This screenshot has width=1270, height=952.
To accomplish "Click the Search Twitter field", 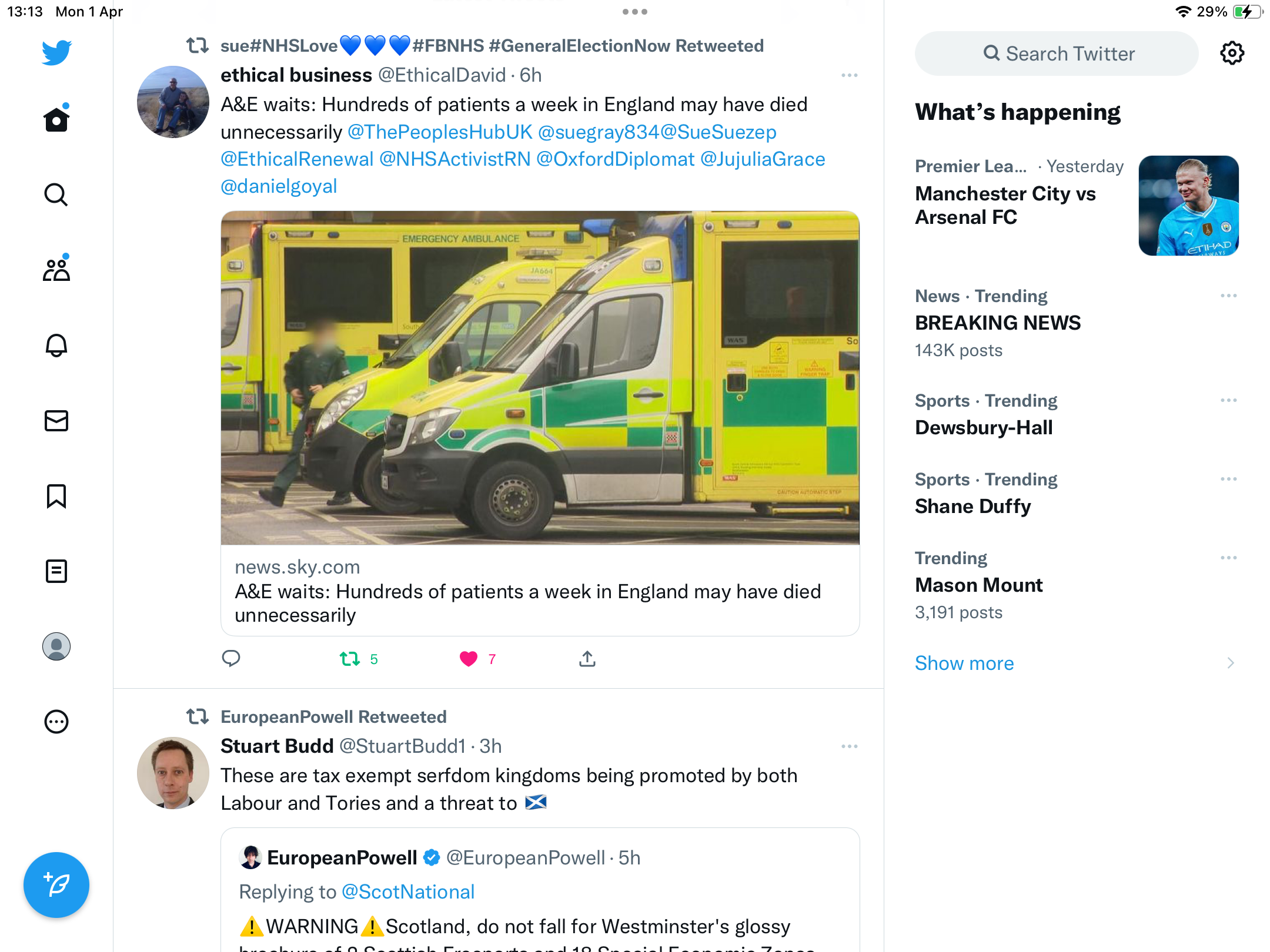I will coord(1057,53).
